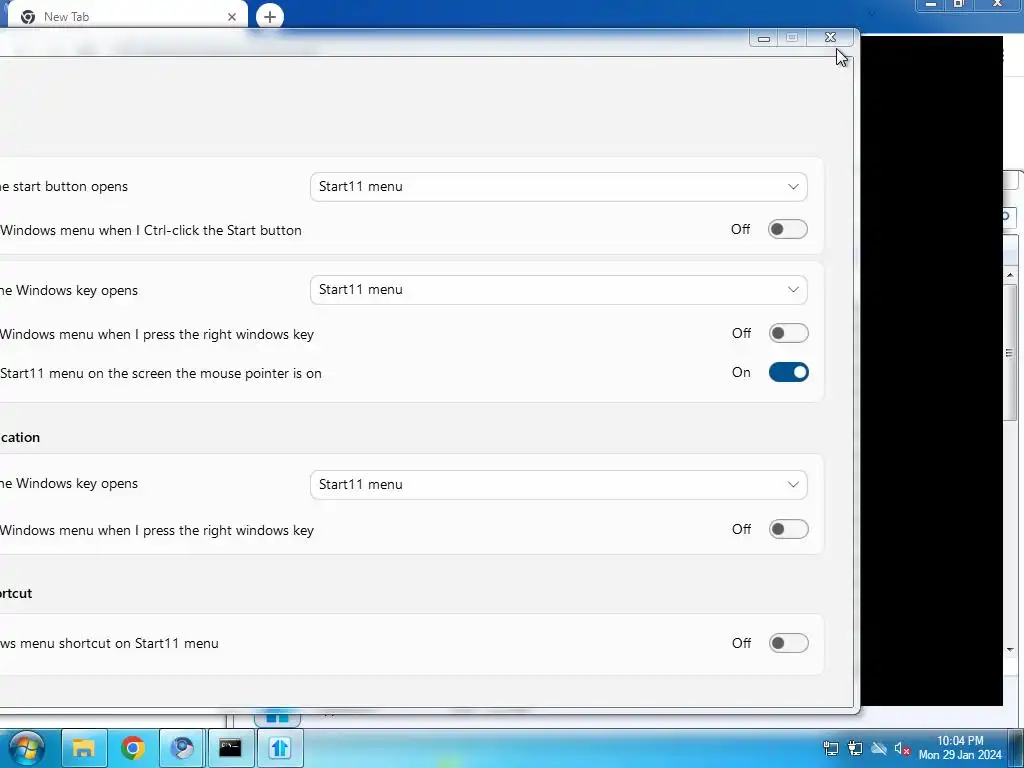Enable the menu shortcut on Start11 menu toggle
Image resolution: width=1024 pixels, height=768 pixels.
(x=788, y=643)
